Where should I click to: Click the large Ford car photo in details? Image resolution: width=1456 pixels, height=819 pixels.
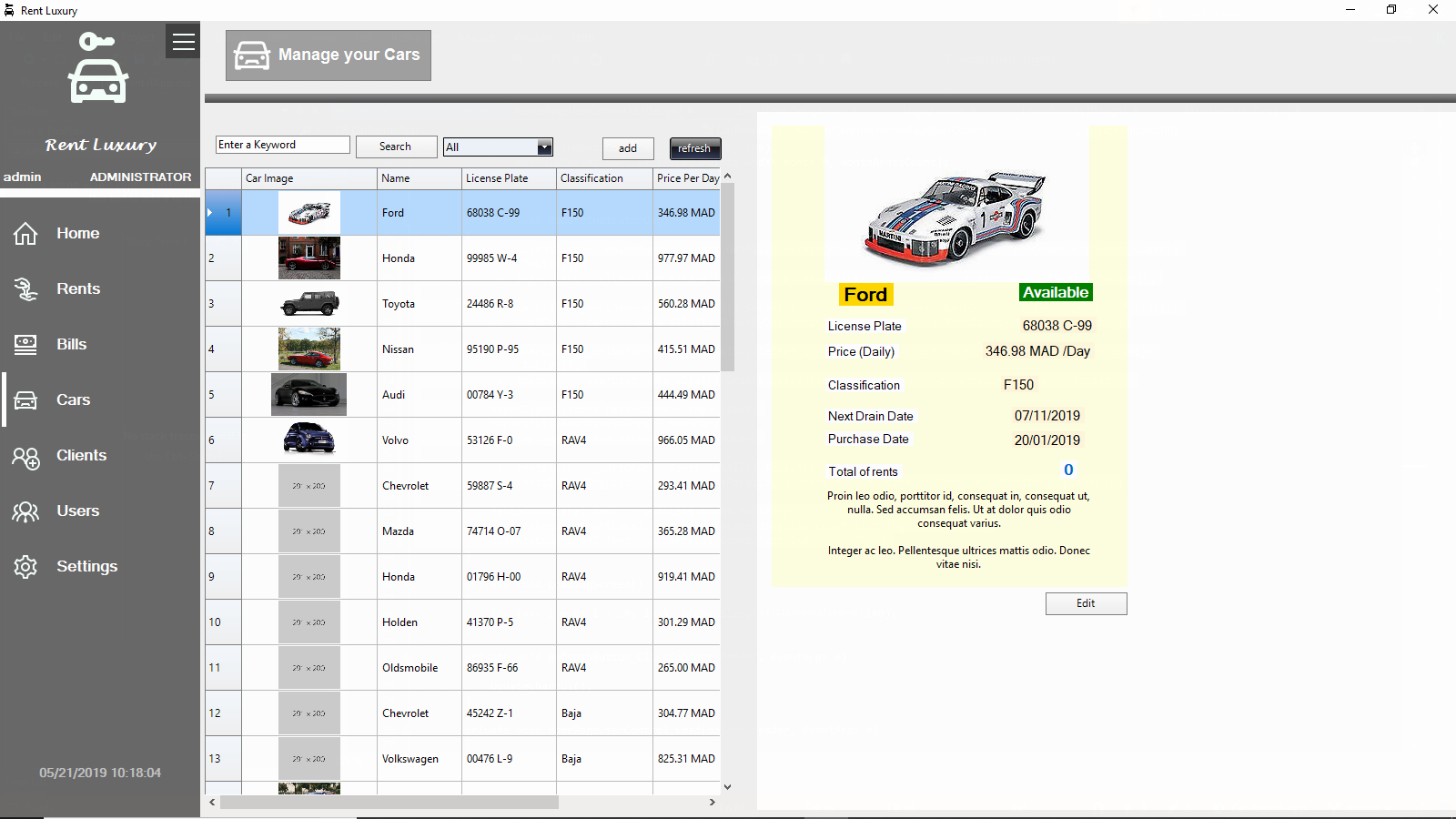pyautogui.click(x=956, y=204)
